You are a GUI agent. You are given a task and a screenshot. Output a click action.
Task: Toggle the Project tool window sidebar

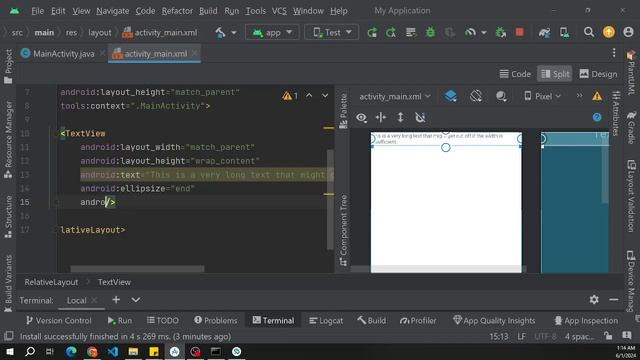pyautogui.click(x=8, y=66)
